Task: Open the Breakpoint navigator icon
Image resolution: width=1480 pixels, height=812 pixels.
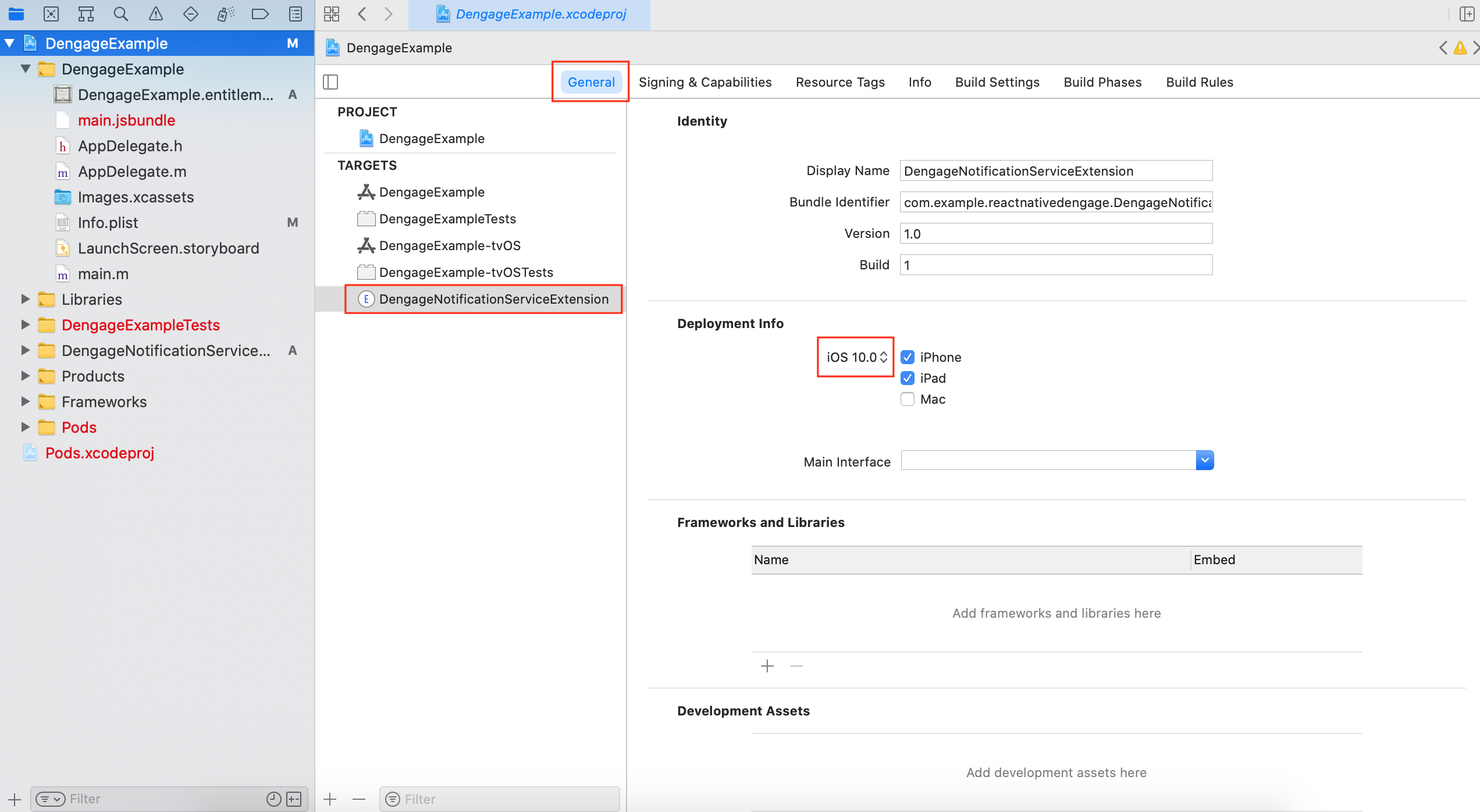Action: tap(260, 14)
